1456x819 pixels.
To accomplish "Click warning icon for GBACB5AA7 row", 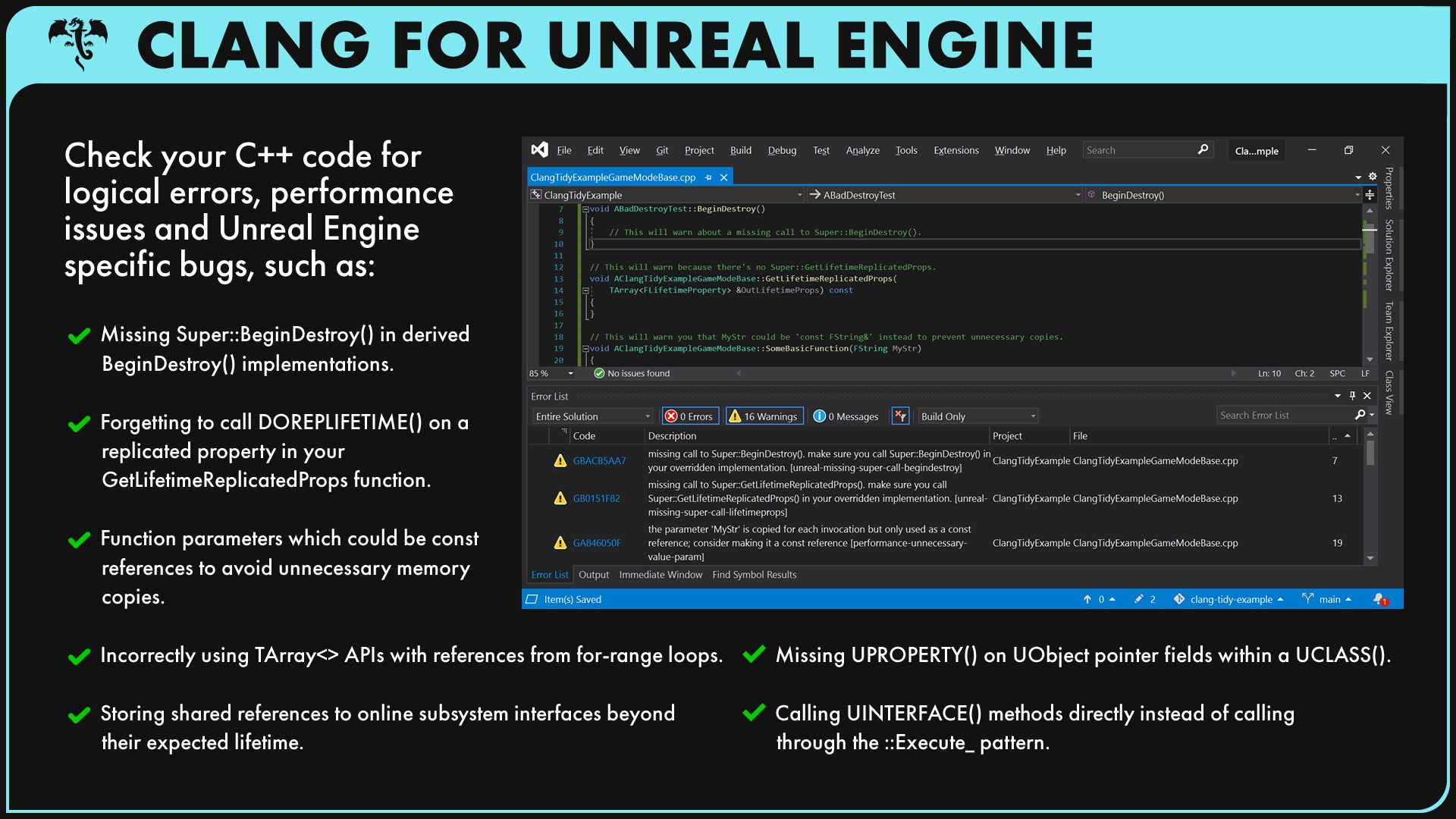I will click(560, 461).
